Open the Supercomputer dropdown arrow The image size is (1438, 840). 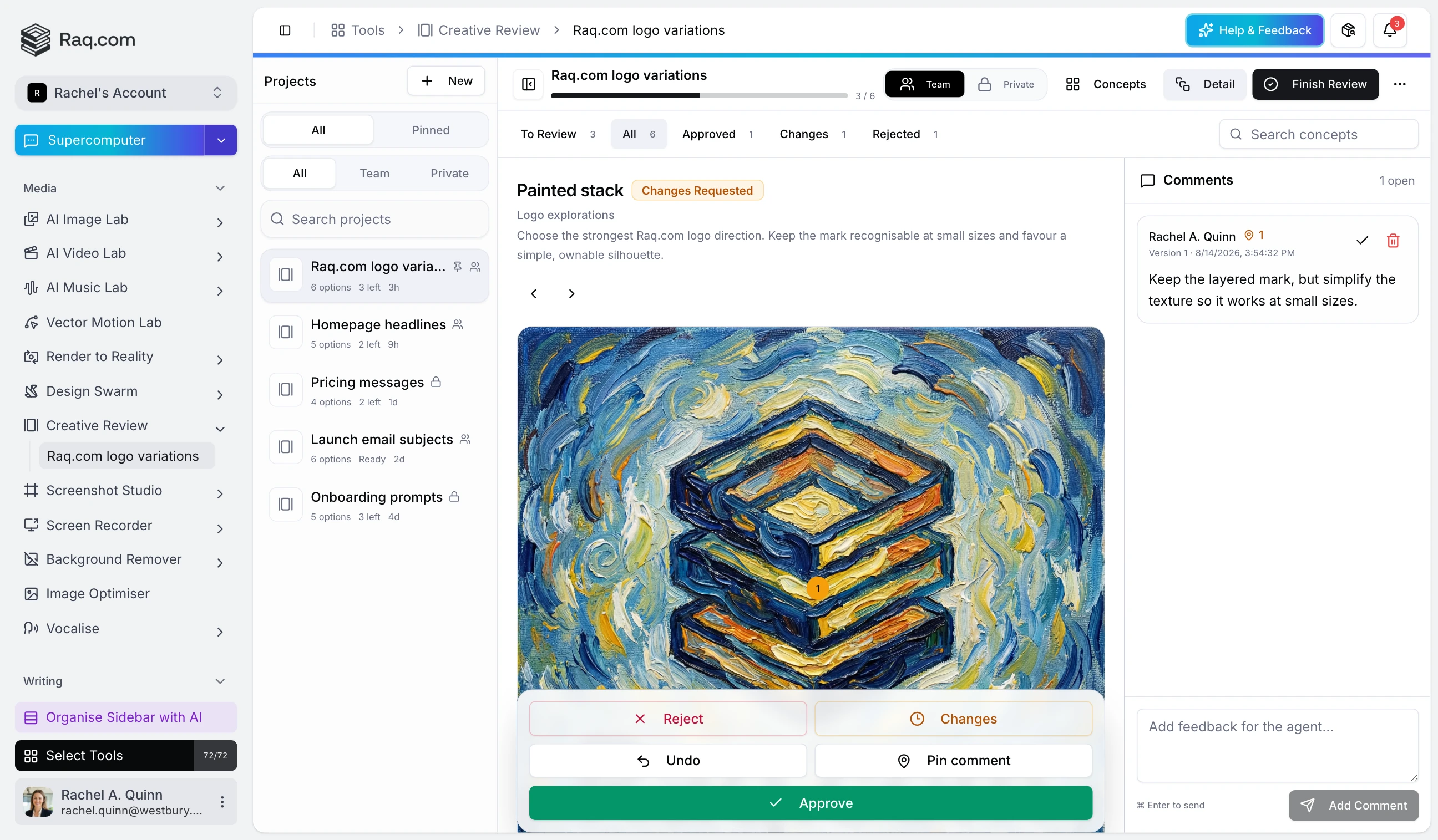coord(221,140)
